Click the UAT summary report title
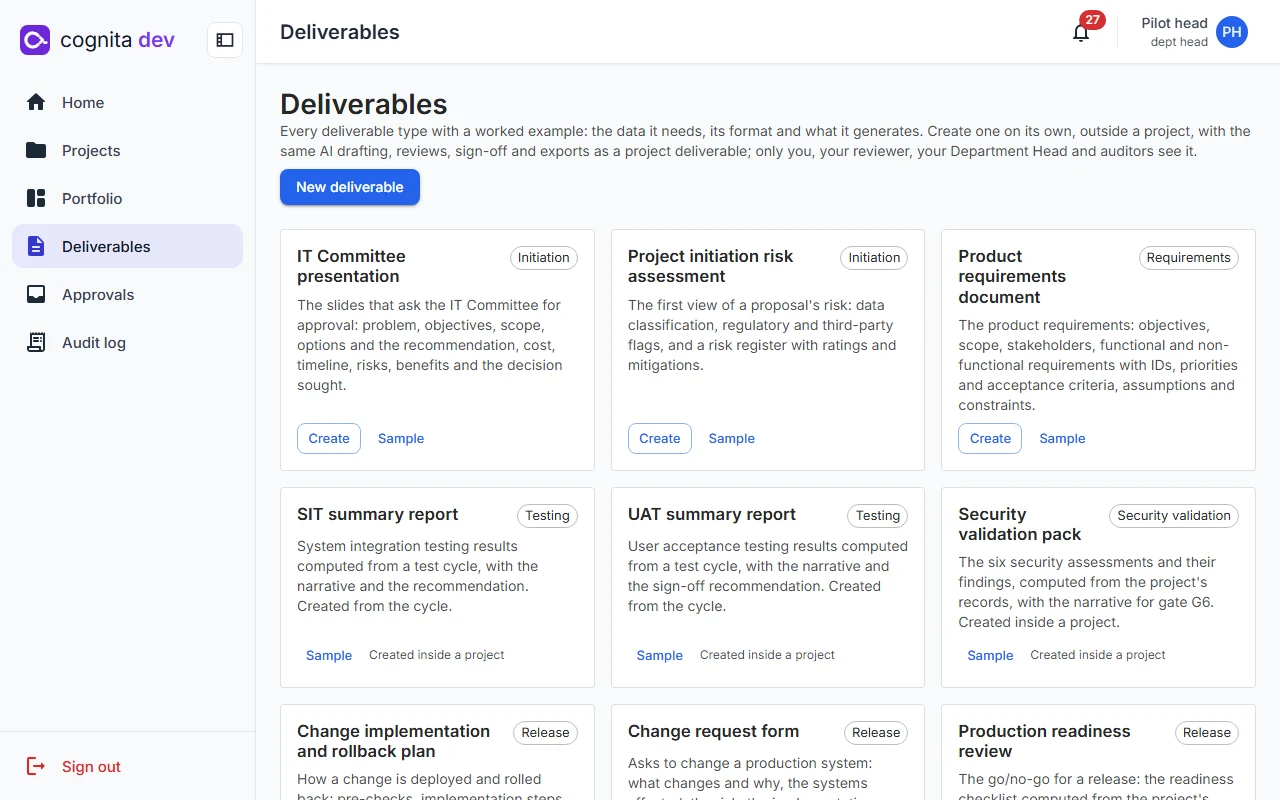 pos(712,514)
